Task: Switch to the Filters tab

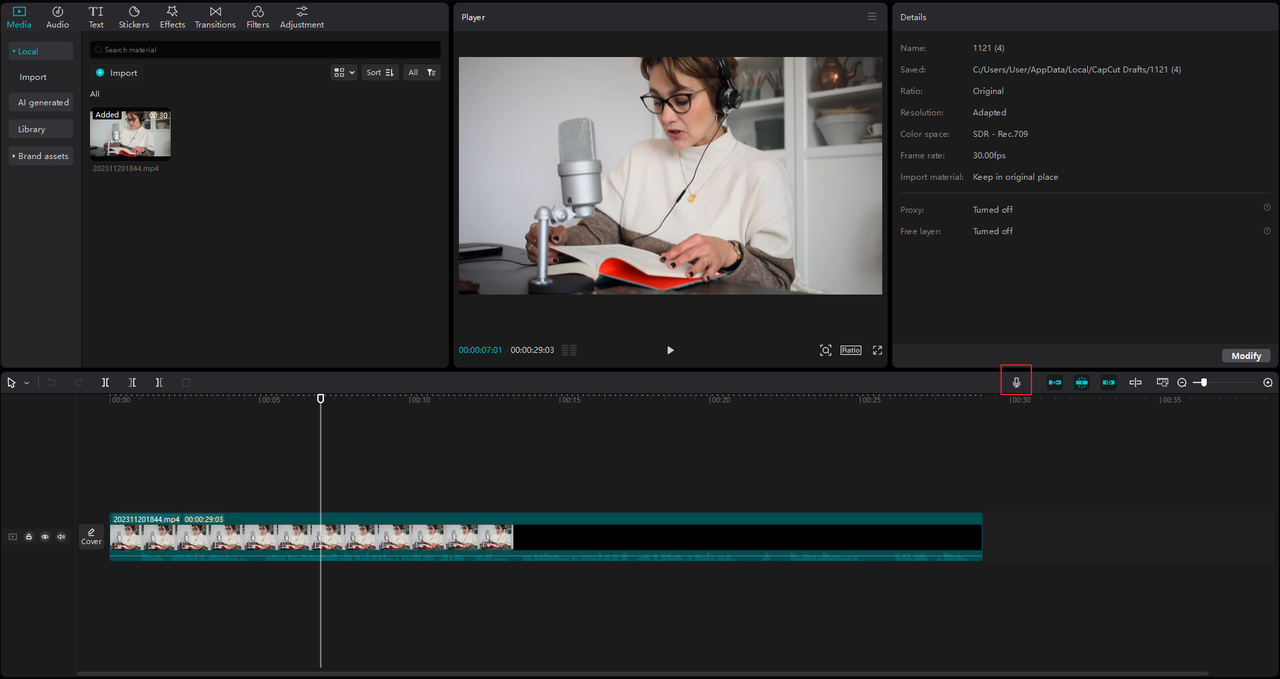Action: click(x=258, y=17)
